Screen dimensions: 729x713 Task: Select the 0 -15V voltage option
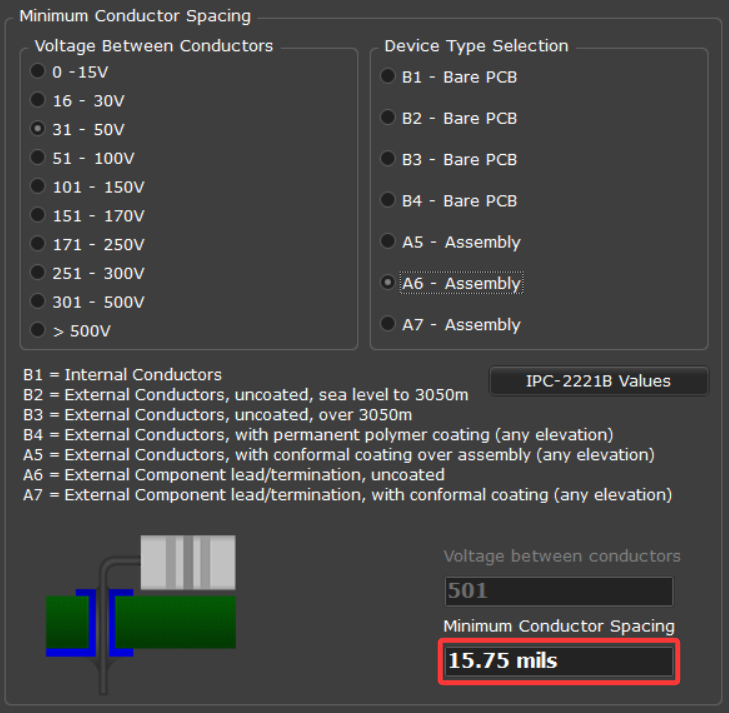pyautogui.click(x=38, y=72)
